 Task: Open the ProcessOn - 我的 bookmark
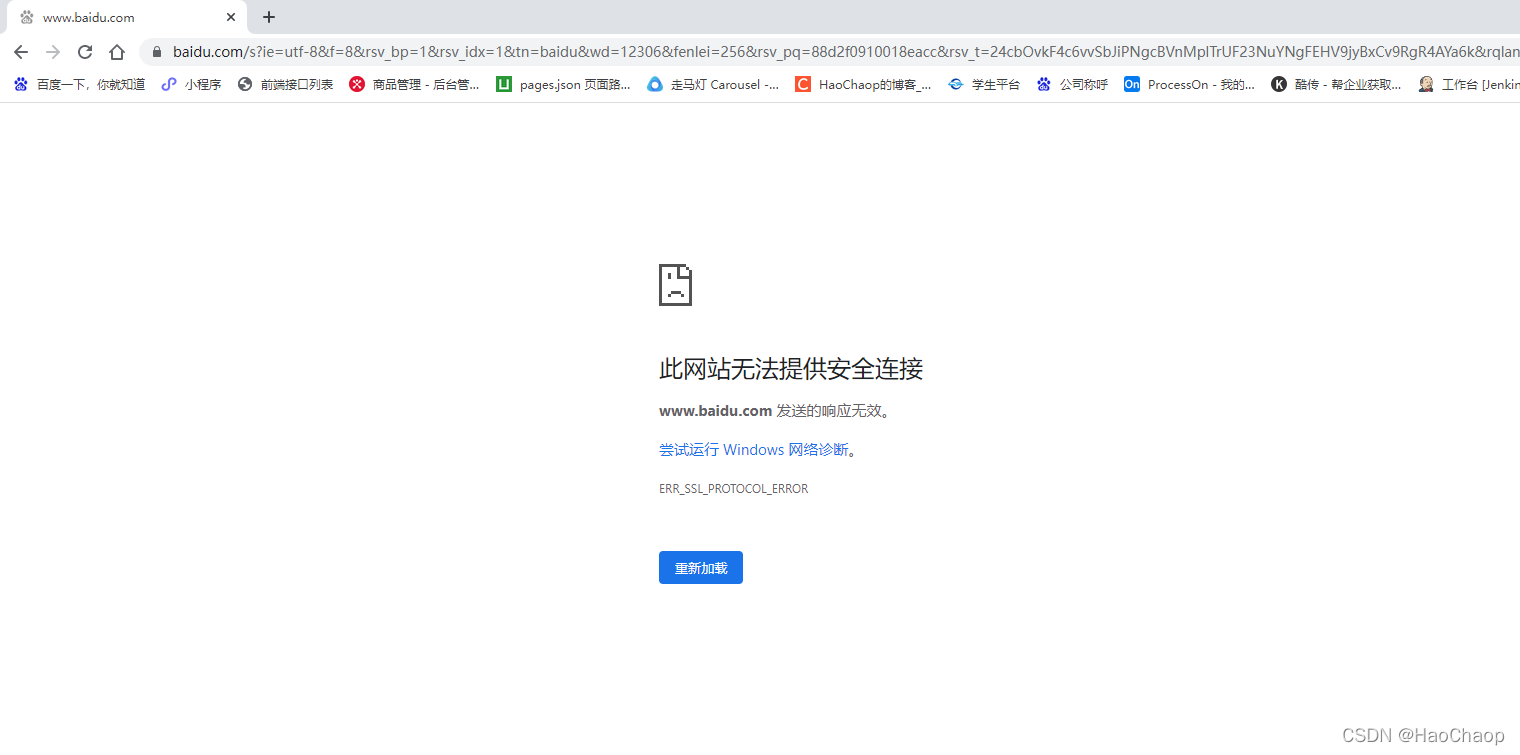[x=1190, y=85]
